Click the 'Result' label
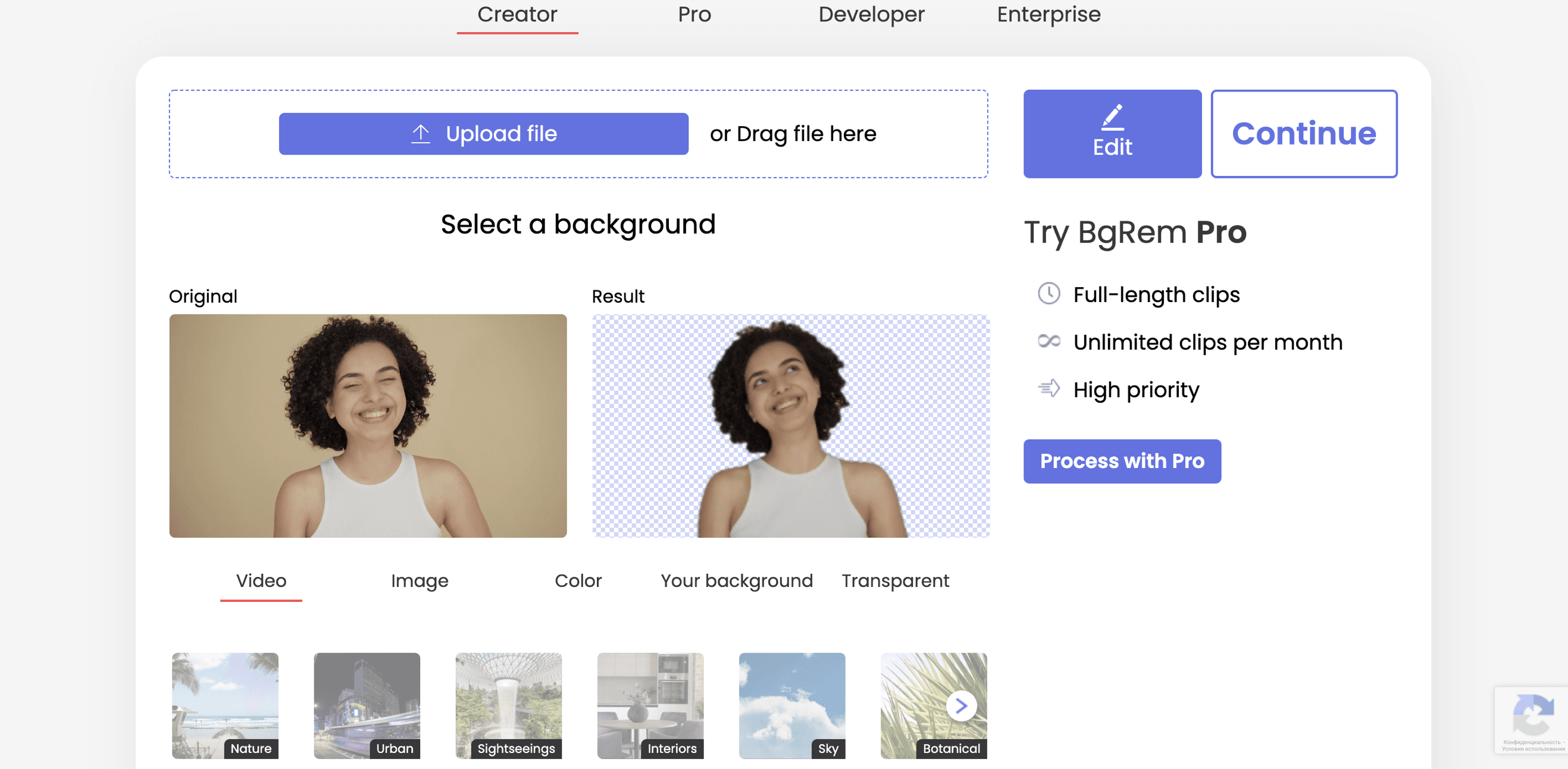The height and width of the screenshot is (769, 1568). pyautogui.click(x=618, y=296)
